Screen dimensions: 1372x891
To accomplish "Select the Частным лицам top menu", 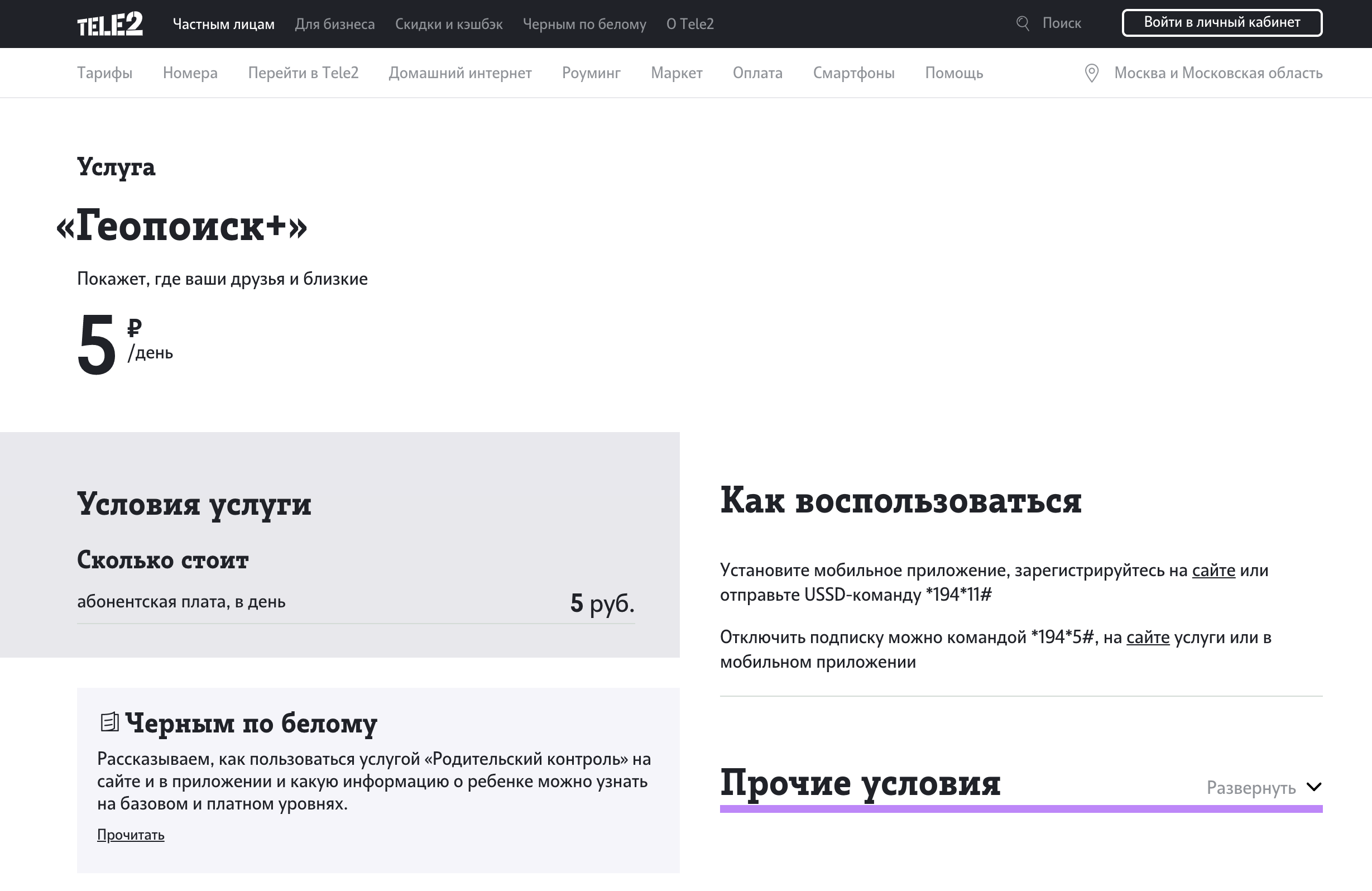I will click(x=224, y=24).
